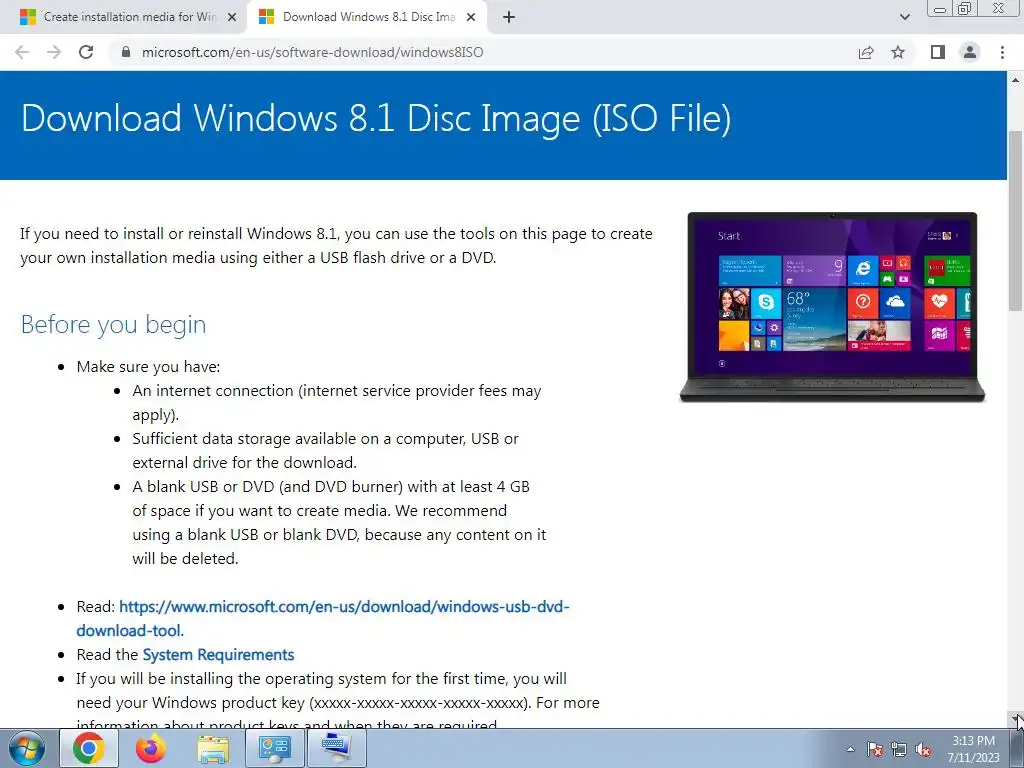Select the Download Windows 8.1 Disc Image tab

pyautogui.click(x=368, y=18)
